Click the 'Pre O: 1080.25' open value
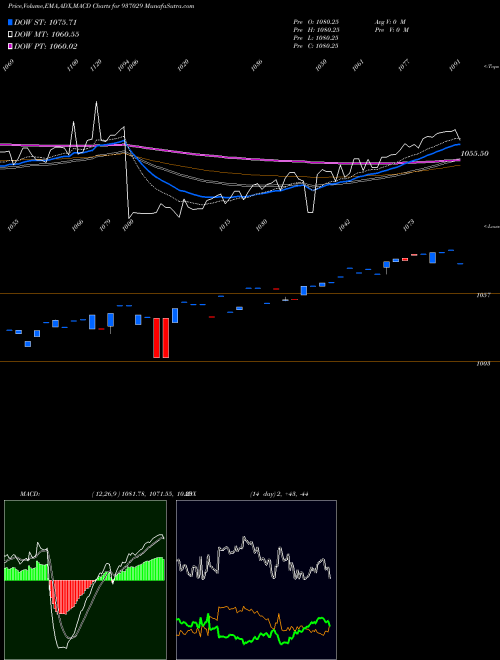The width and height of the screenshot is (500, 660). (316, 22)
